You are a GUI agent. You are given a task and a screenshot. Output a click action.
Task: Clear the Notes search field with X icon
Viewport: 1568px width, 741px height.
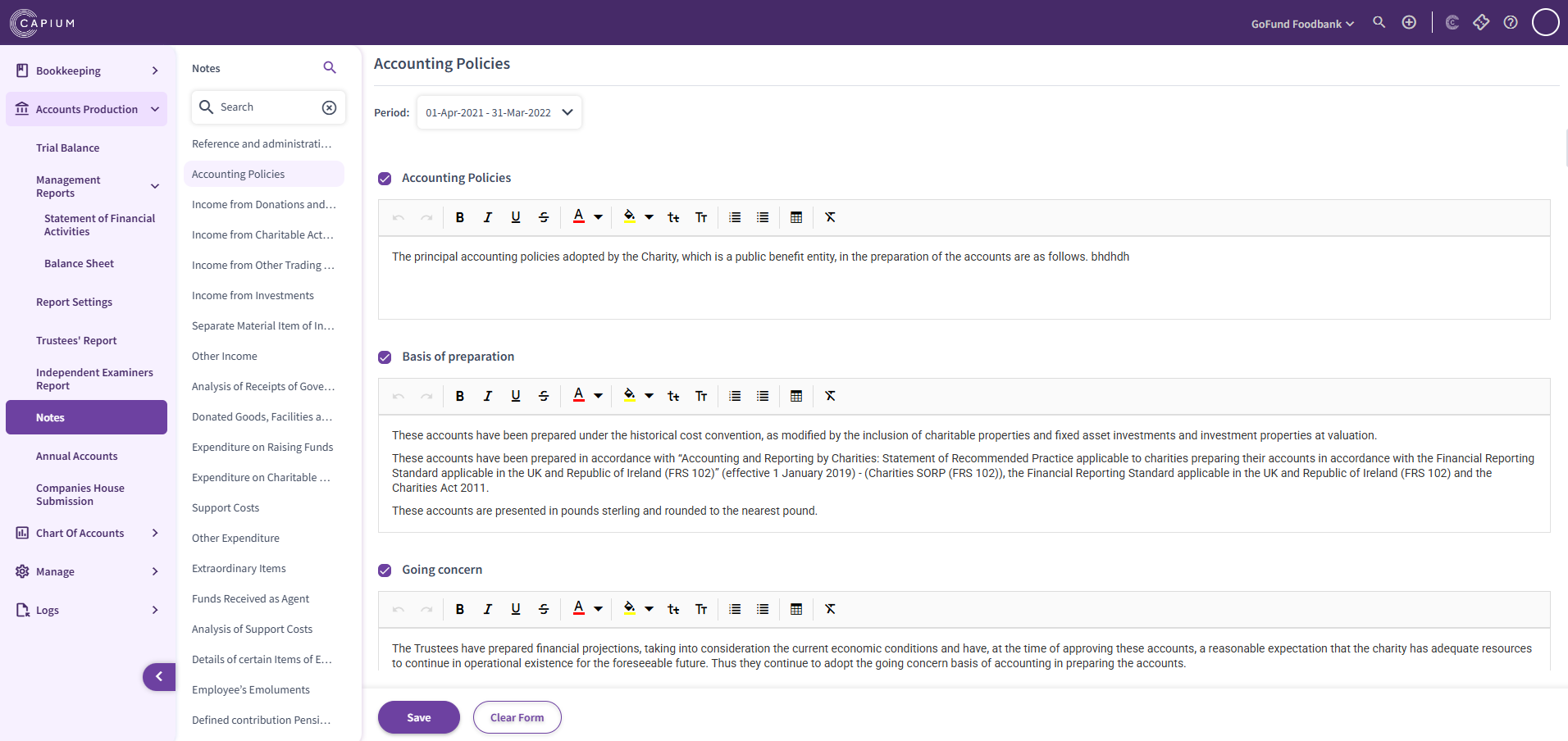329,107
